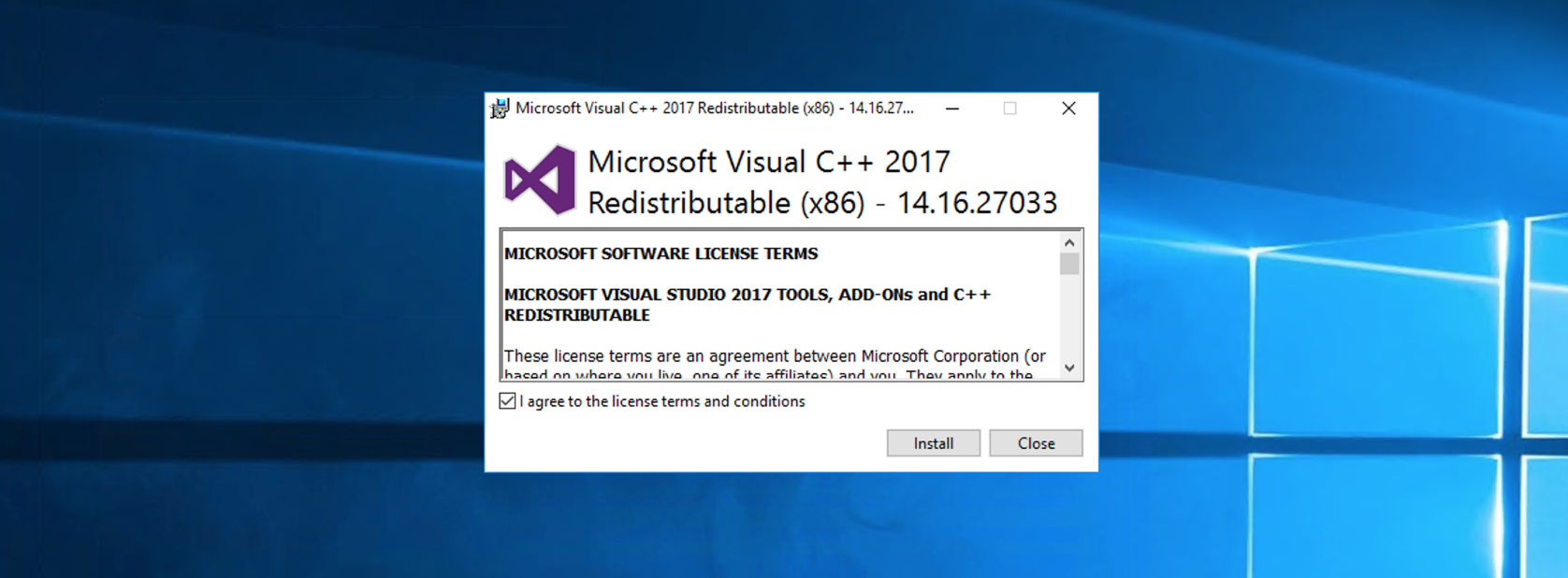Click the 'Microsoft Visual C++ 2017' heading text
This screenshot has height=578, width=1568.
[768, 162]
